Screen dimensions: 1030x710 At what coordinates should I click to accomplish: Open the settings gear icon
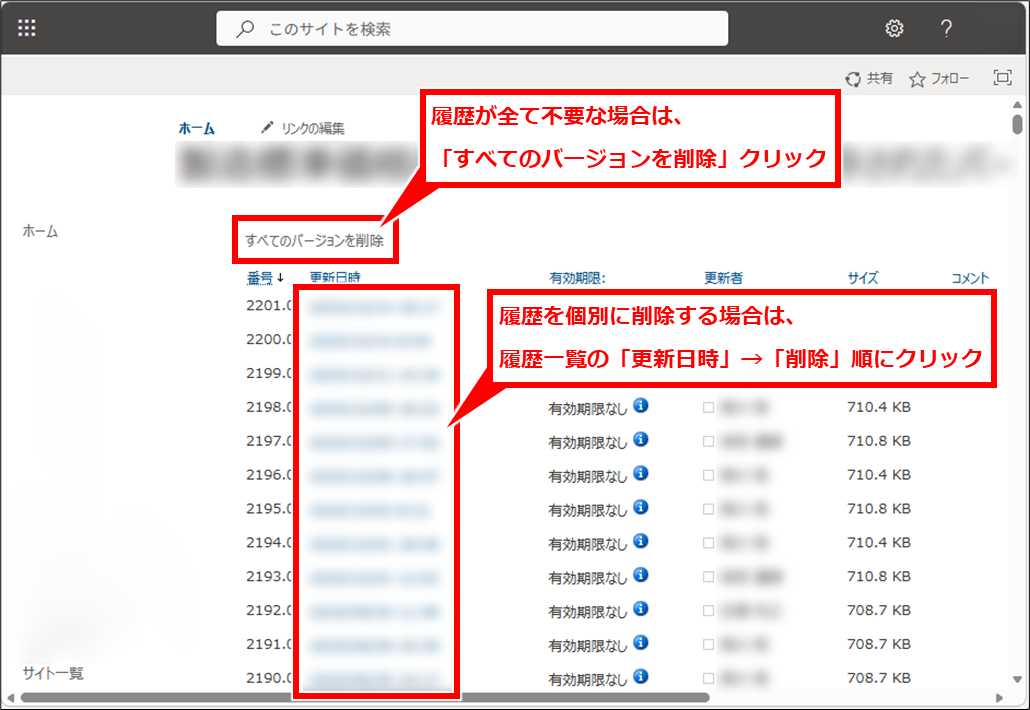coord(893,29)
